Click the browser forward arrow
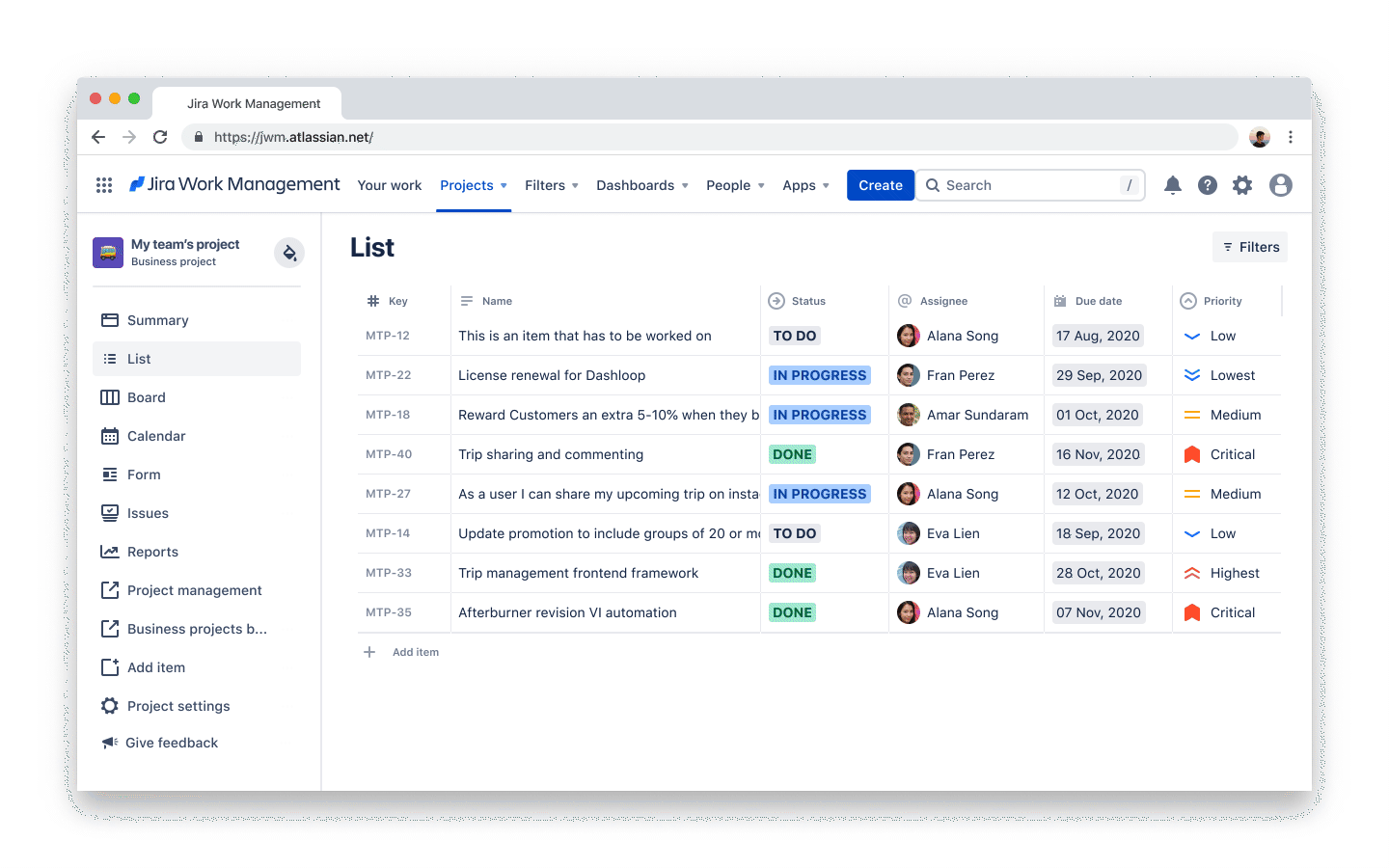This screenshot has width=1389, height=868. [x=129, y=137]
